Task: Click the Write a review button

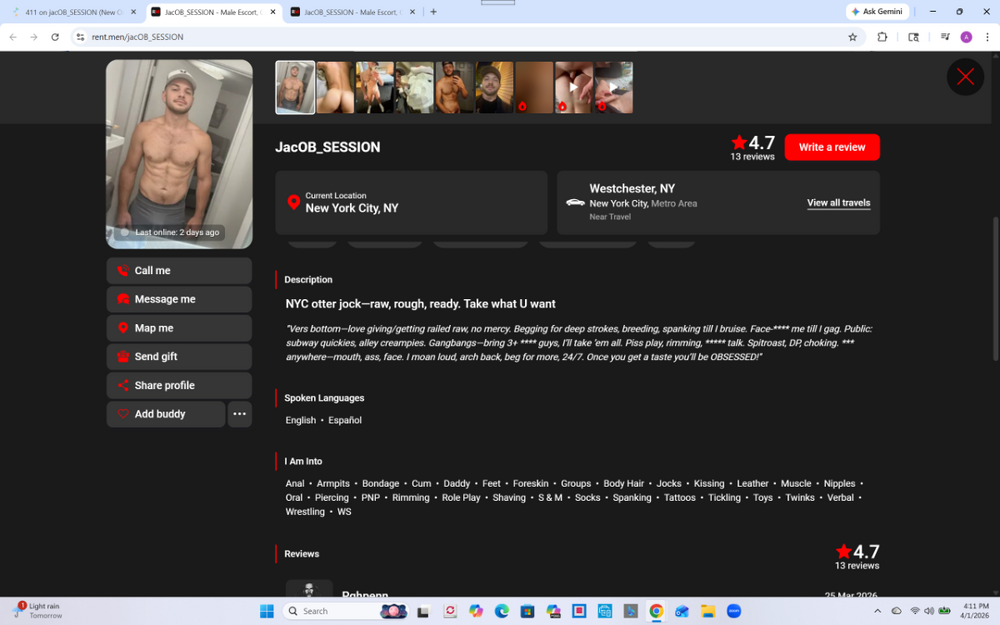Action: tap(831, 147)
